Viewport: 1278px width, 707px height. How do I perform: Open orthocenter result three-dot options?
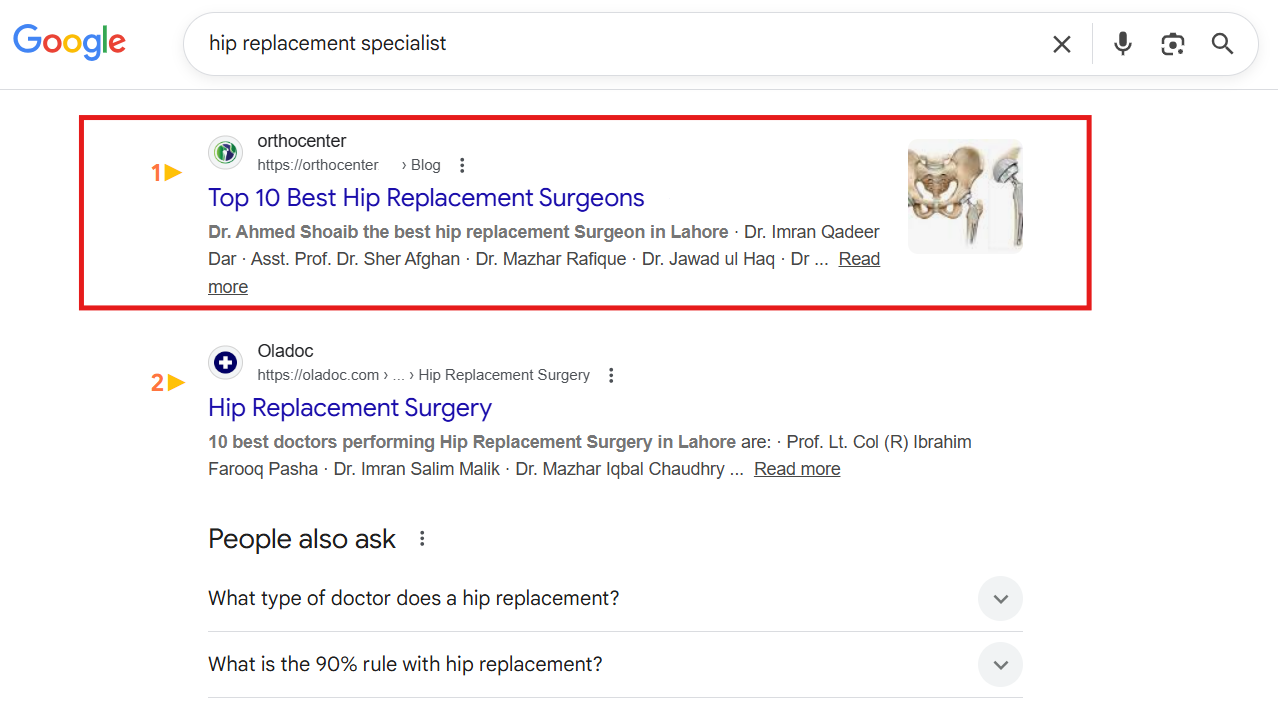[x=461, y=165]
